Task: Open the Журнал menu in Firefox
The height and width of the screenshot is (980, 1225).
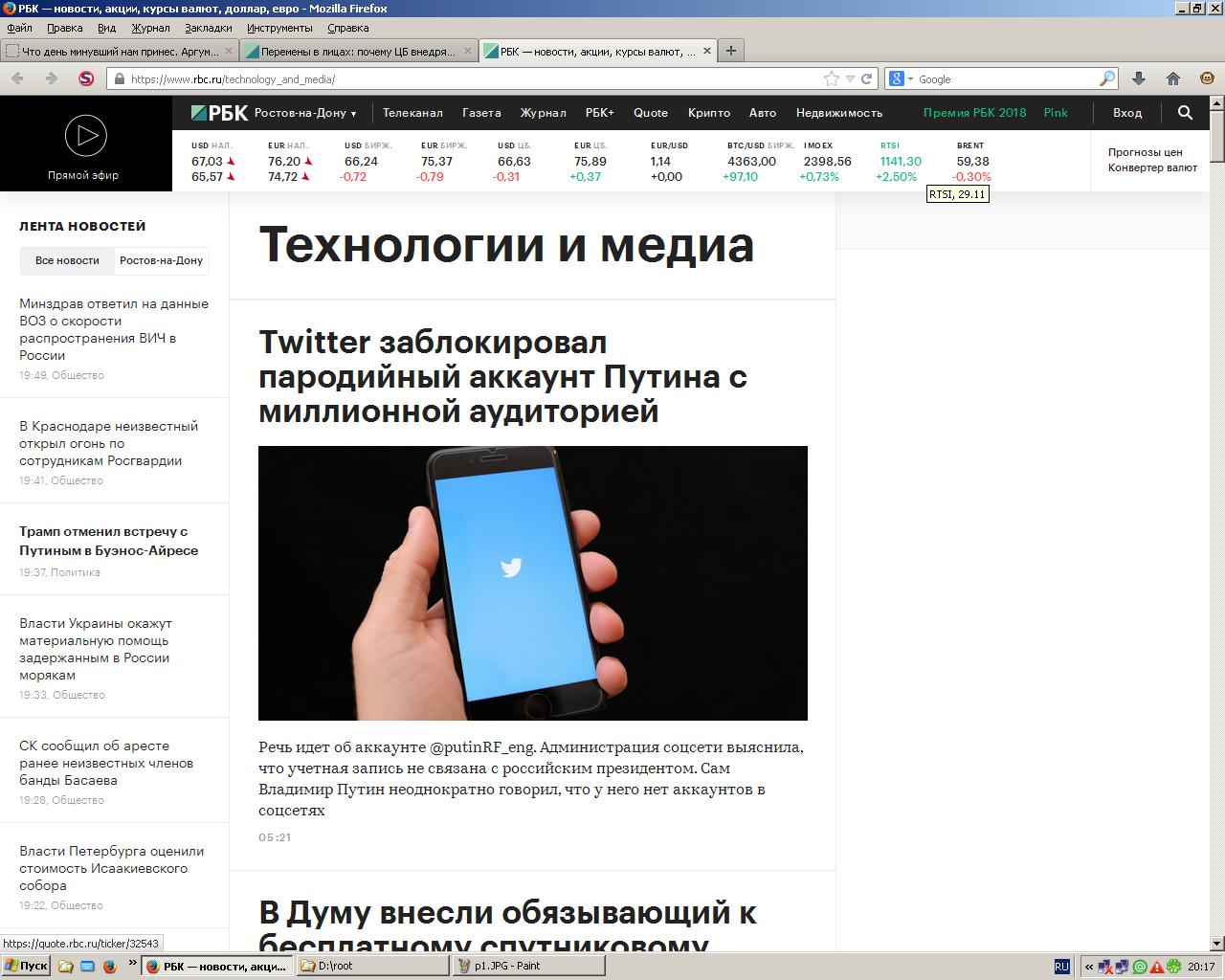Action: pos(150,28)
